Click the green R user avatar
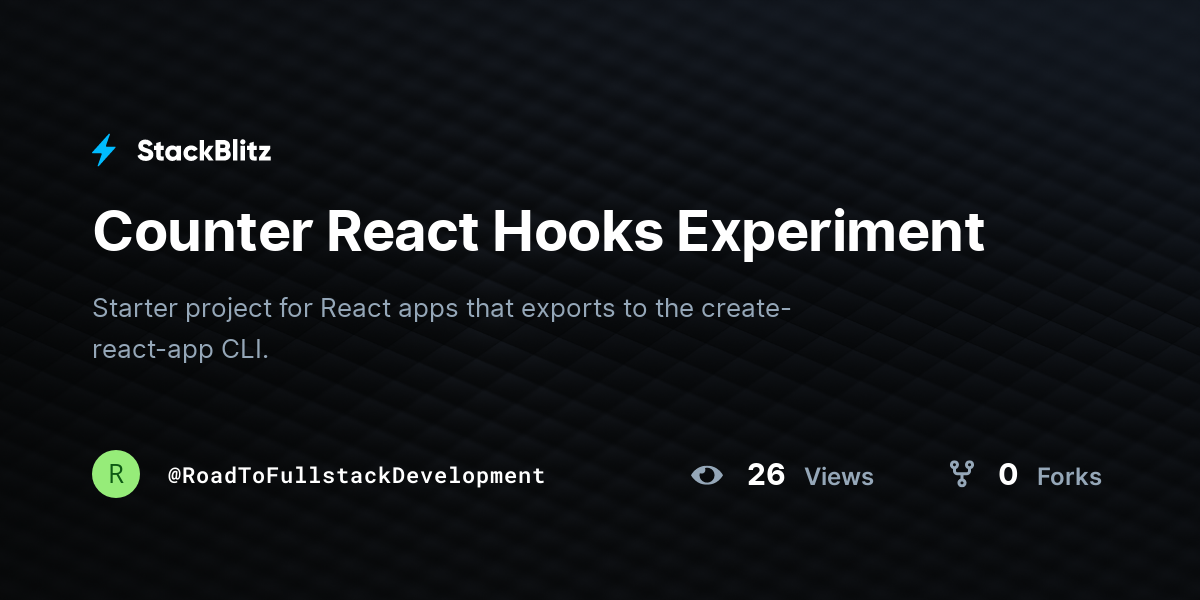Viewport: 1200px width, 600px height. tap(116, 474)
